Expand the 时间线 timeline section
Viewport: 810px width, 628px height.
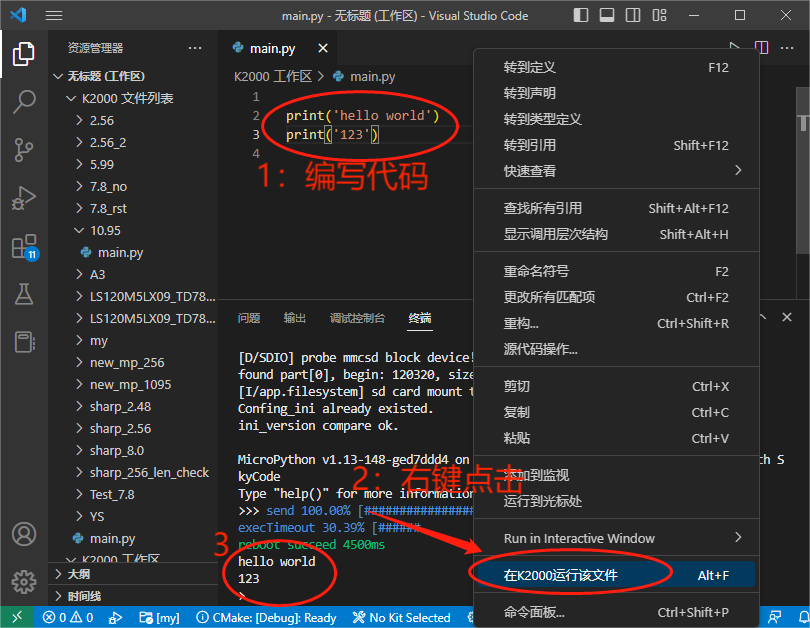[133, 596]
